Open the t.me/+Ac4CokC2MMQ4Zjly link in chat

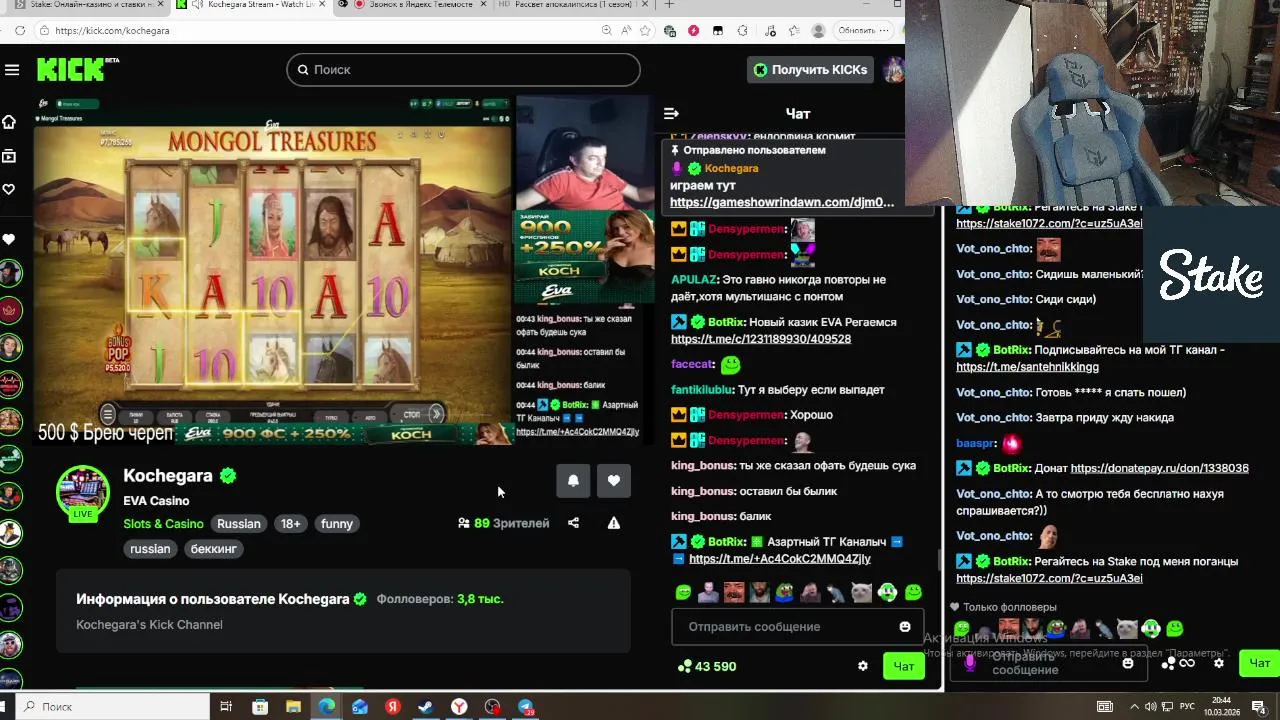click(x=779, y=559)
